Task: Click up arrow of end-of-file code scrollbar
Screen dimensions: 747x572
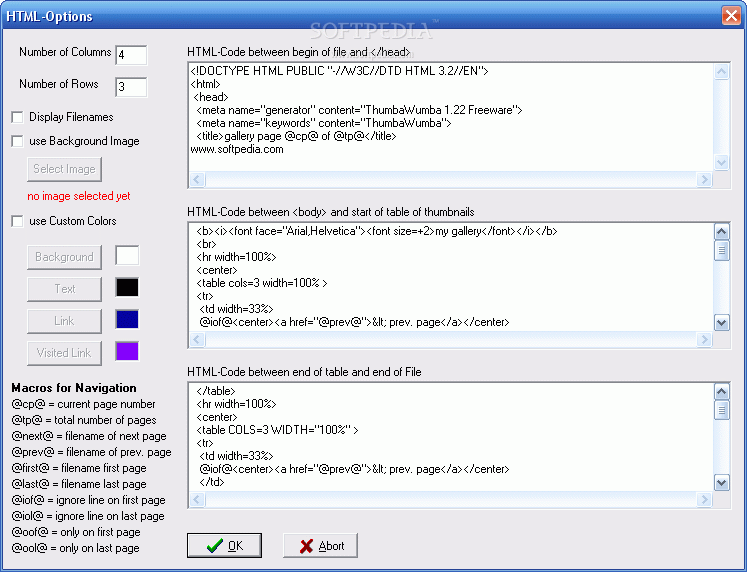Action: (x=722, y=392)
